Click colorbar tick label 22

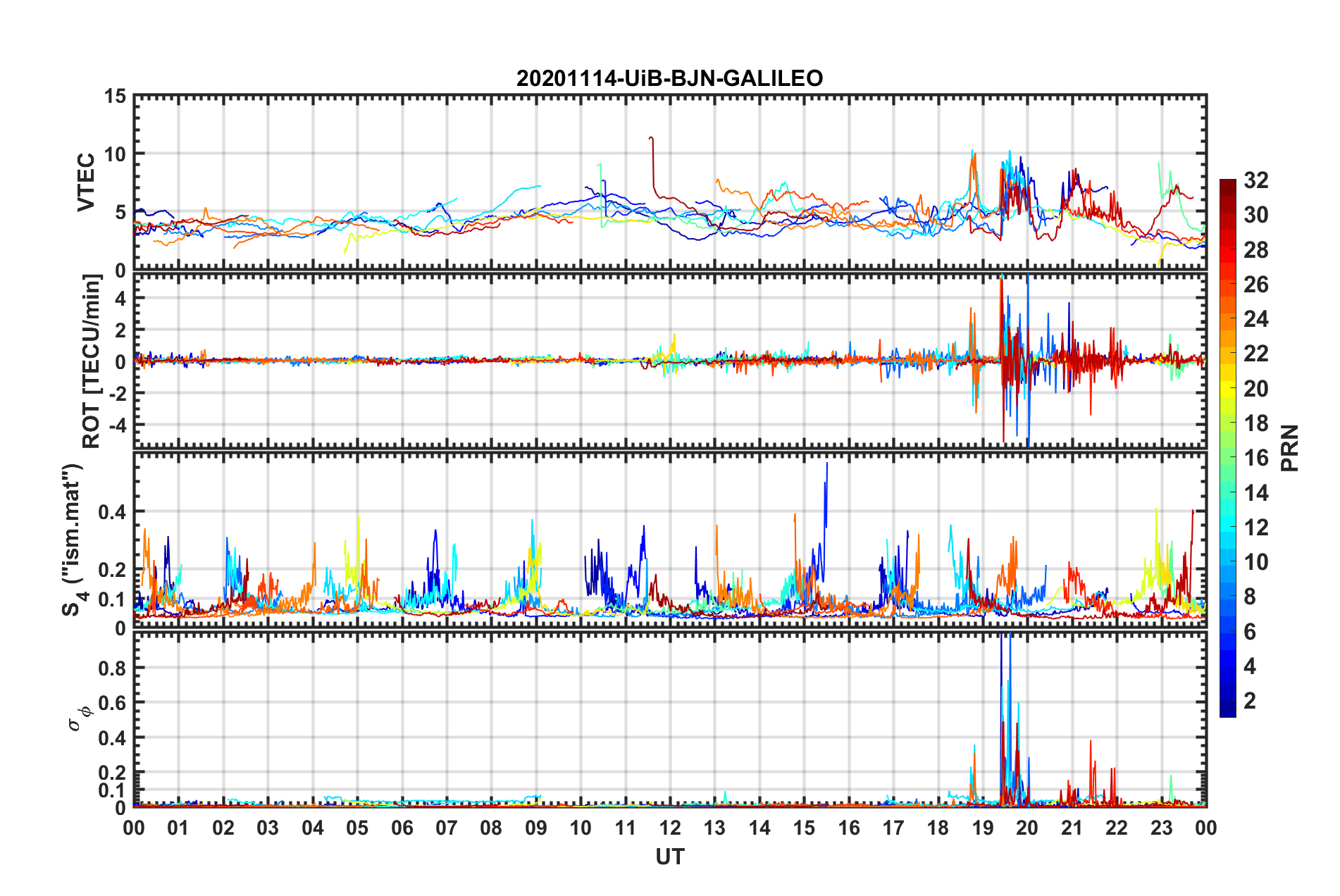point(1255,354)
